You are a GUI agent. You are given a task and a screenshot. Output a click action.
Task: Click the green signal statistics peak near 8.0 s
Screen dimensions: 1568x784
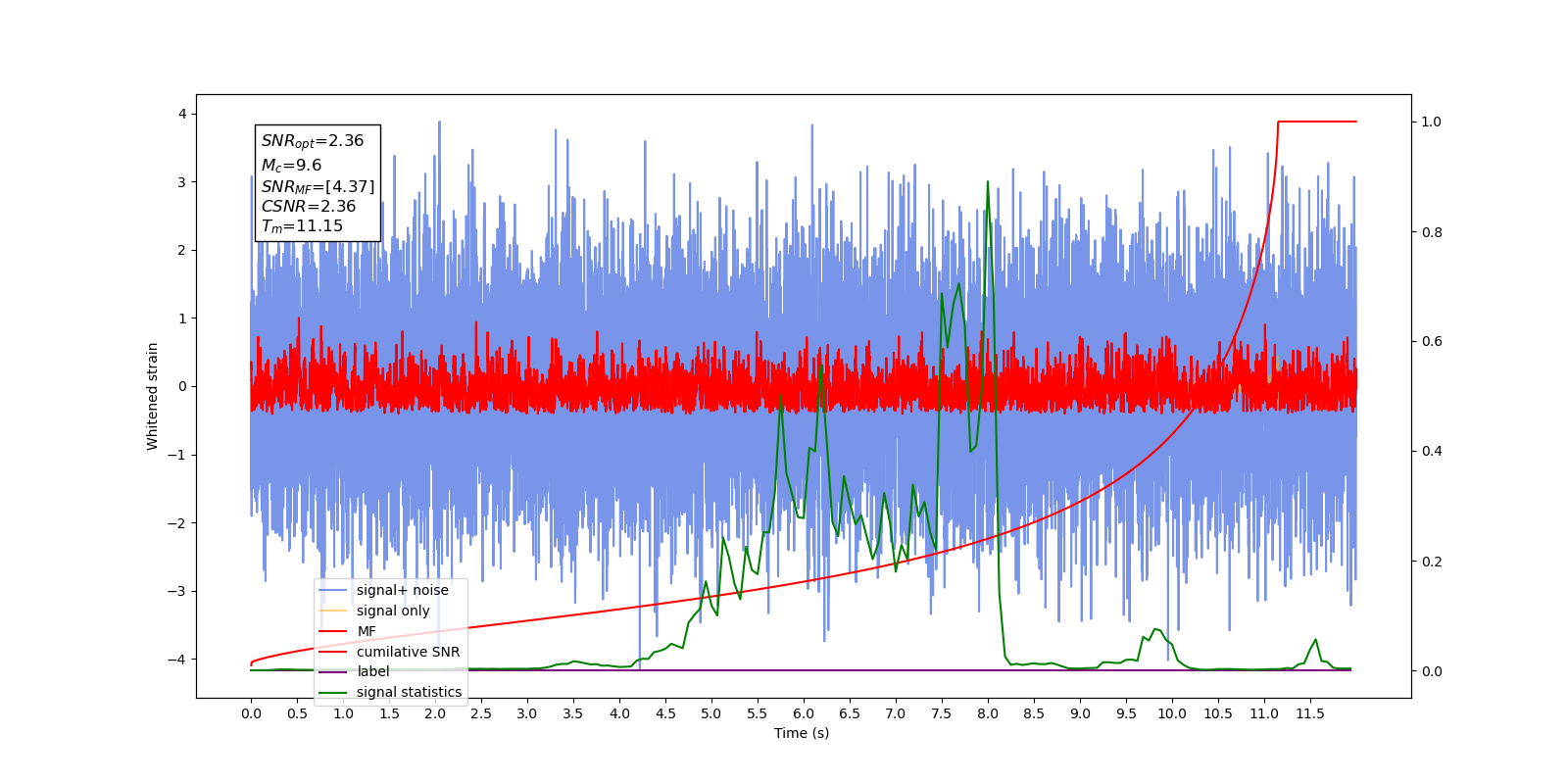tap(988, 183)
